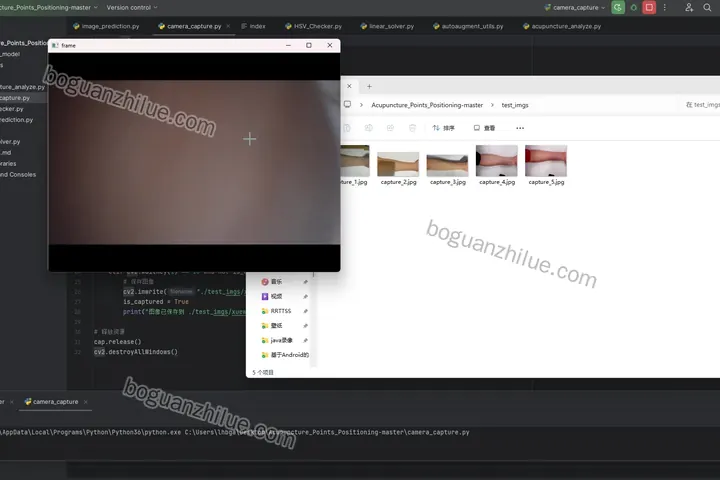This screenshot has height=480, width=720.
Task: Unpin the RRTTSS folder using its pin icon
Action: [305, 311]
